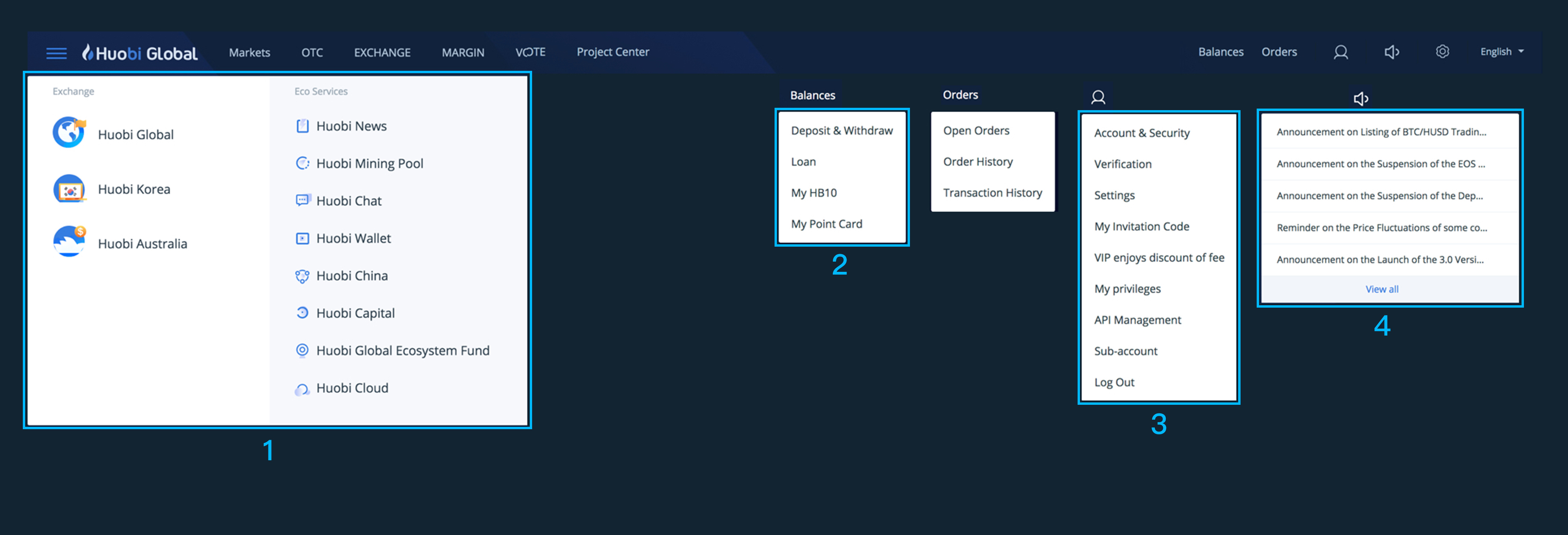1568x535 pixels.
Task: Click the user icon above account dropdown
Action: 1098,98
